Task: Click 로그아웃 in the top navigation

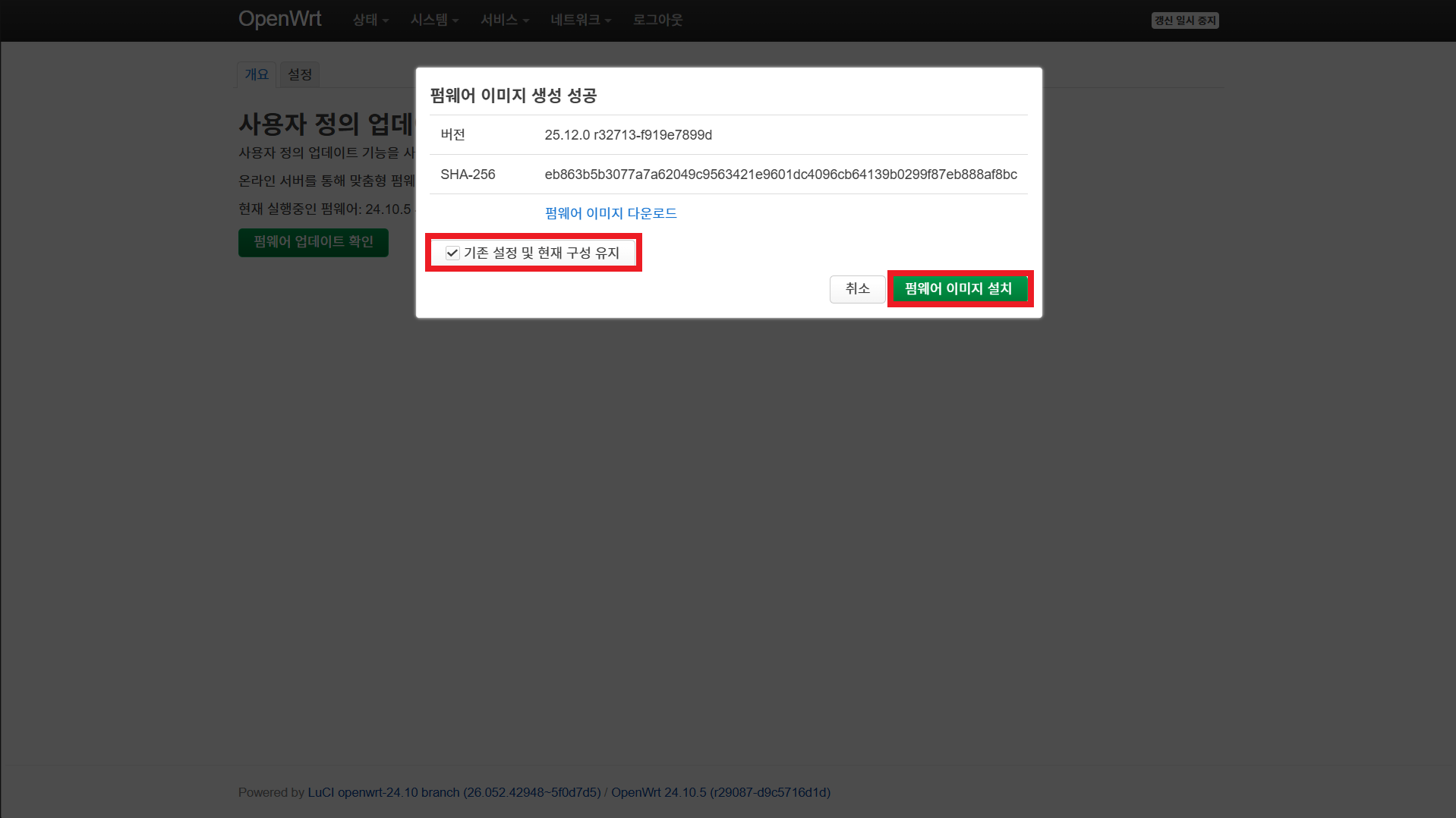Action: click(x=657, y=20)
